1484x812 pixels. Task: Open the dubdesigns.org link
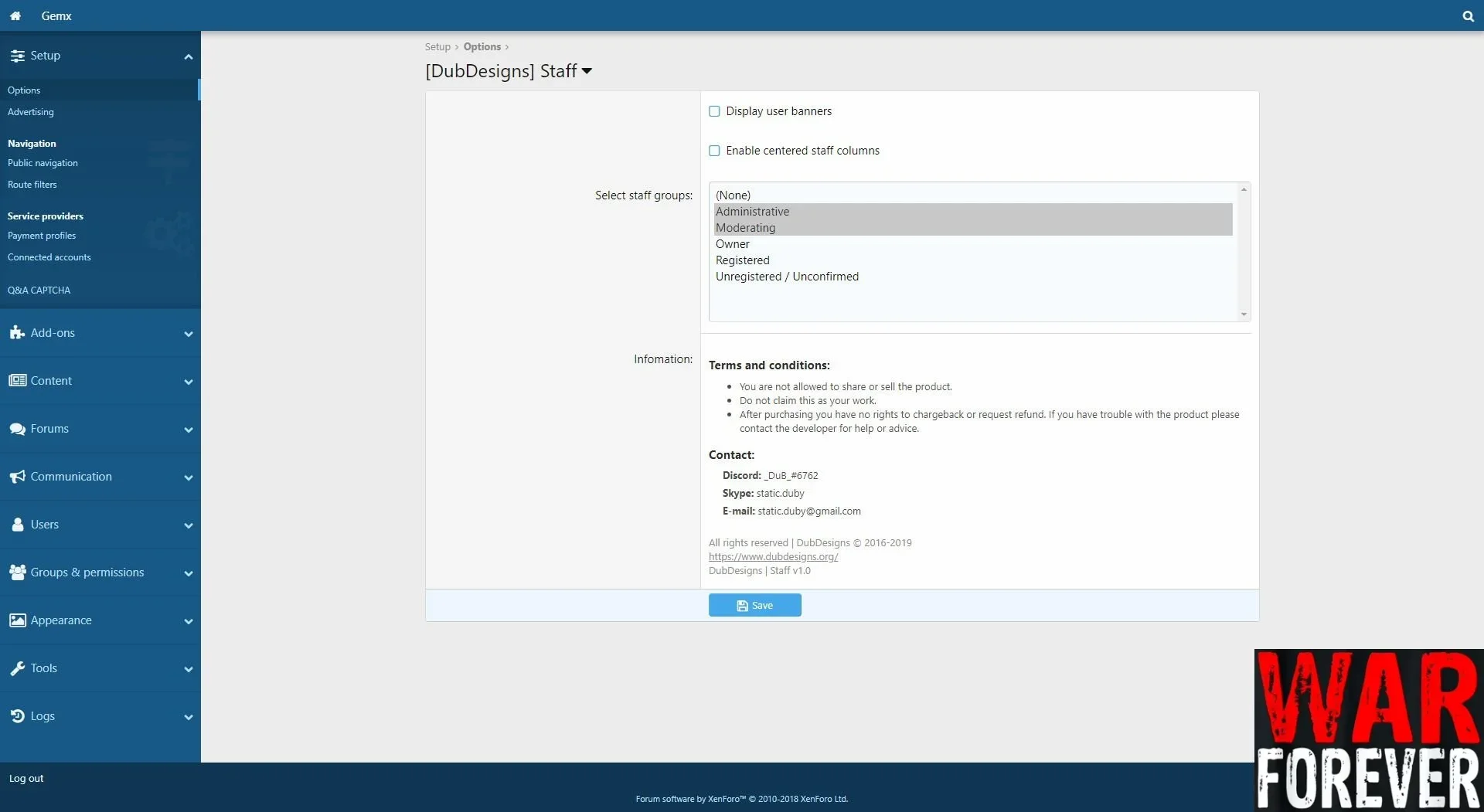pyautogui.click(x=773, y=557)
